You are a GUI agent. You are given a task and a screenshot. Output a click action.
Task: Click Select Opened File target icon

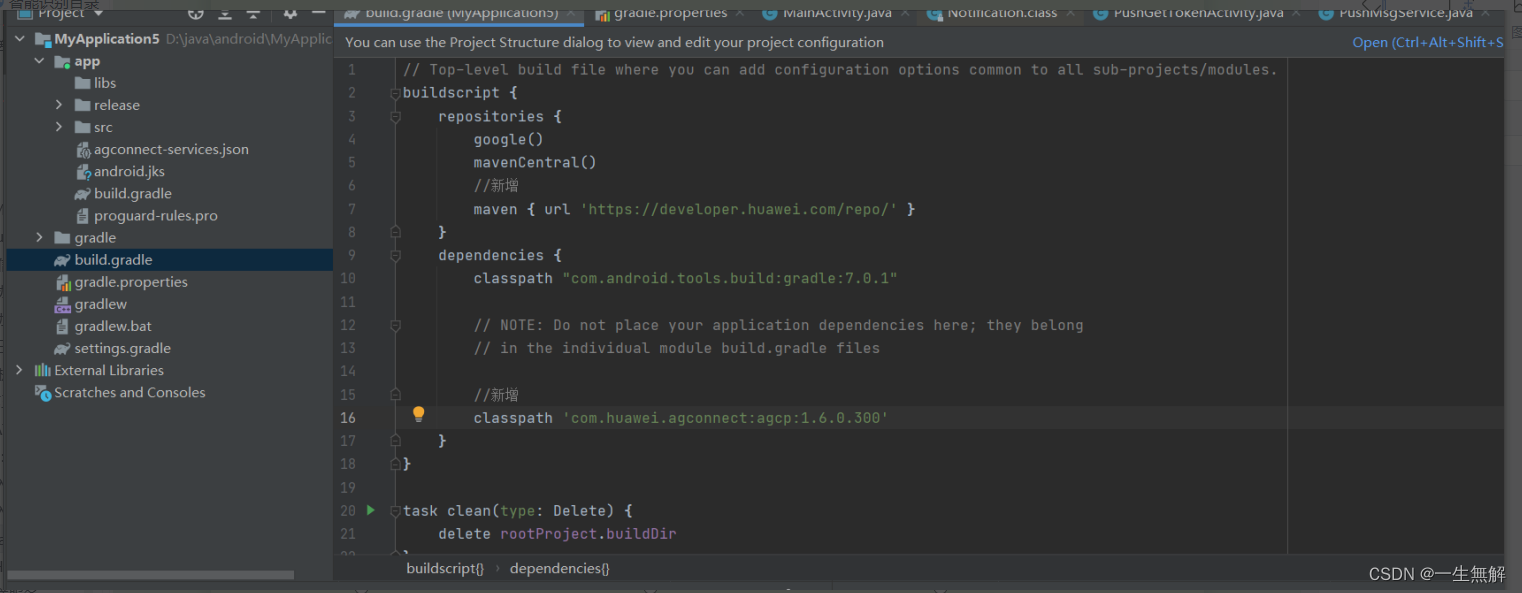click(196, 13)
